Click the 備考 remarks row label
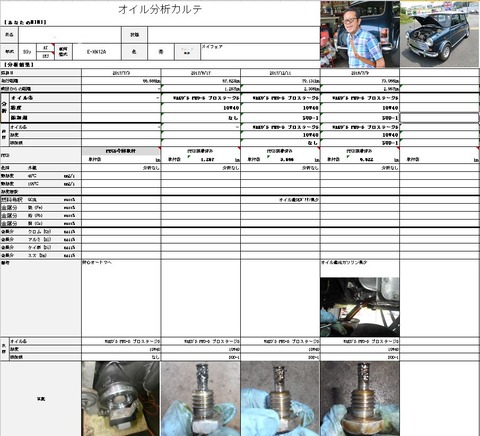480x436 pixels. click(x=5, y=263)
